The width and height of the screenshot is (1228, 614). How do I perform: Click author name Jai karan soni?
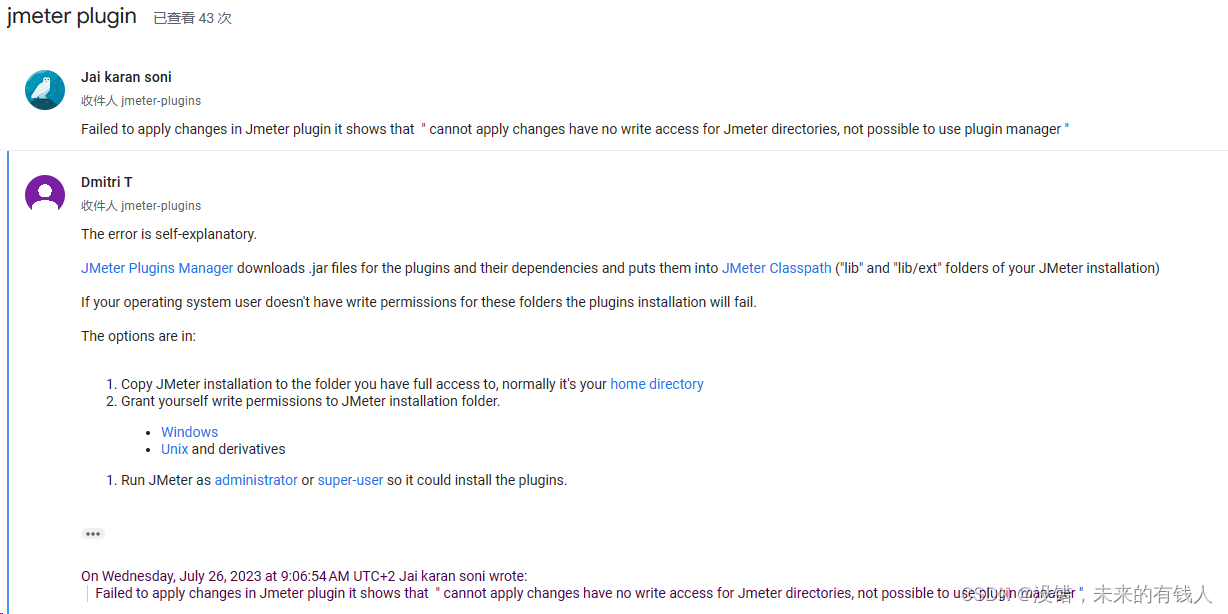click(x=126, y=77)
